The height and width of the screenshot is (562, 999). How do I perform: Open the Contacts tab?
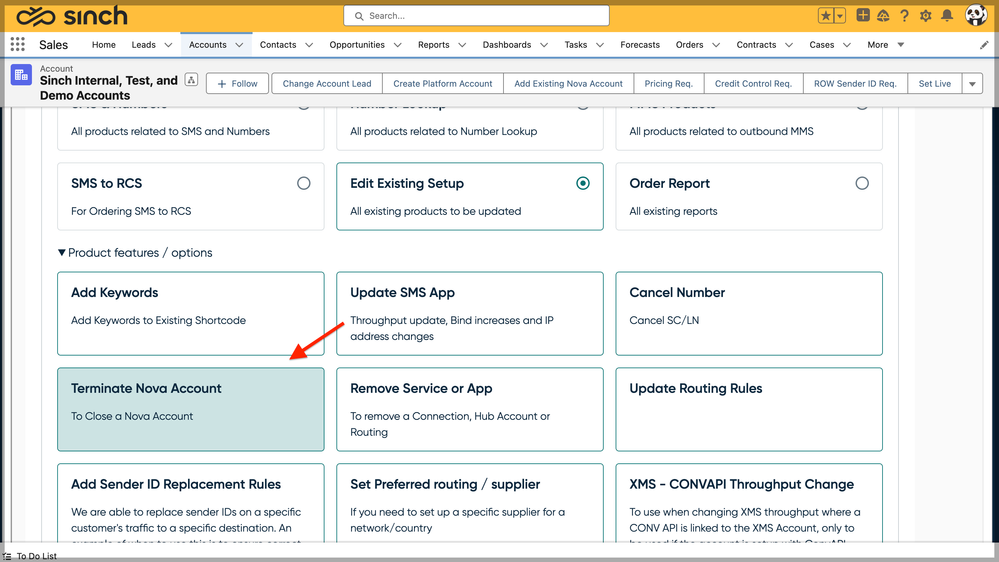coord(278,45)
